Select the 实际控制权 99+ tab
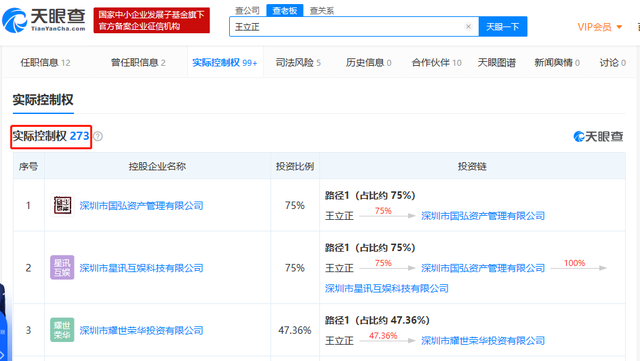Viewport: 640px width, 361px height. tap(224, 62)
